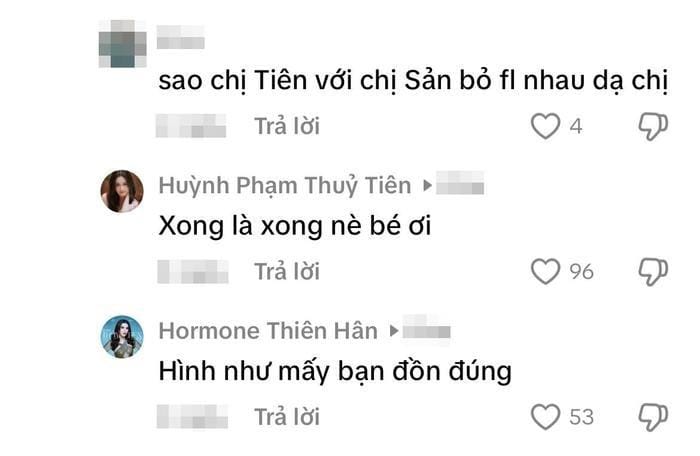Reply to "Xong là xong nè bé ơi"
The width and height of the screenshot is (700, 456).
point(287,272)
